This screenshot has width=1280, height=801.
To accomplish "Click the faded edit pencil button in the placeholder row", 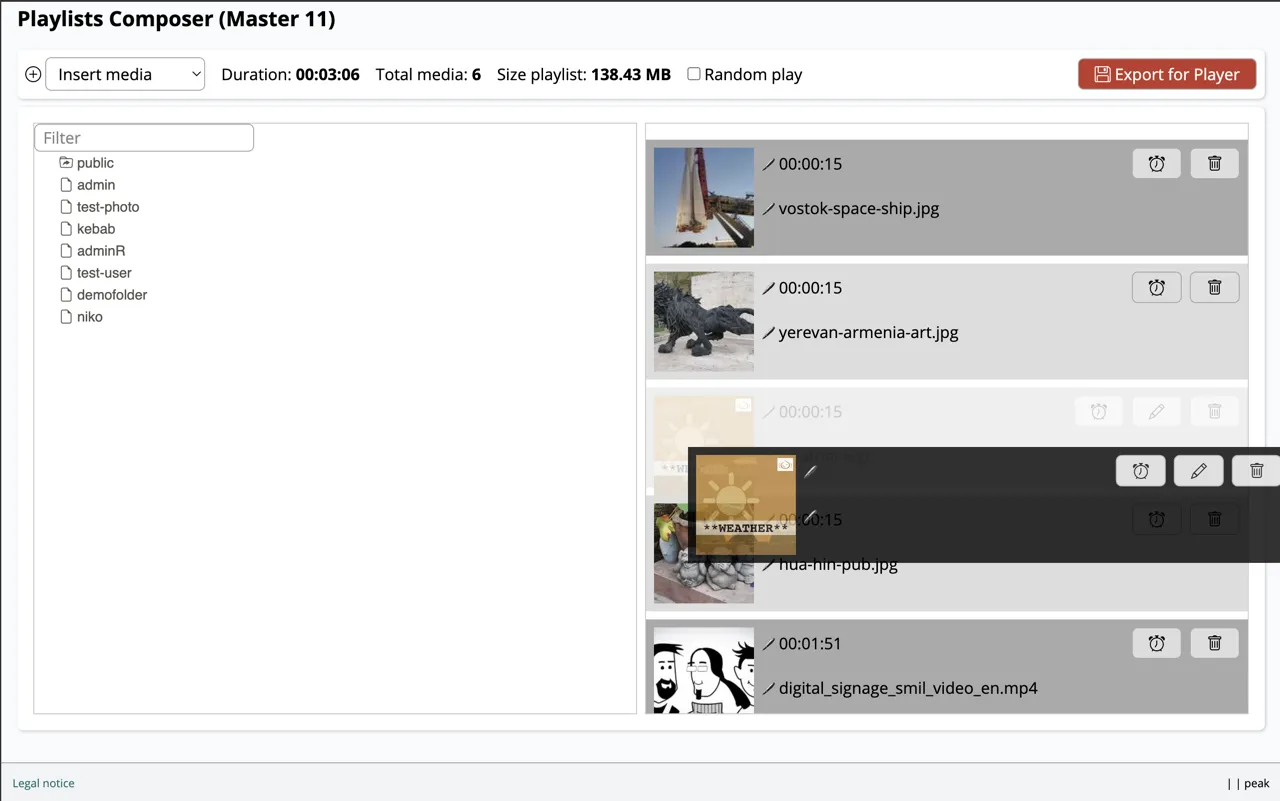I will 1157,412.
